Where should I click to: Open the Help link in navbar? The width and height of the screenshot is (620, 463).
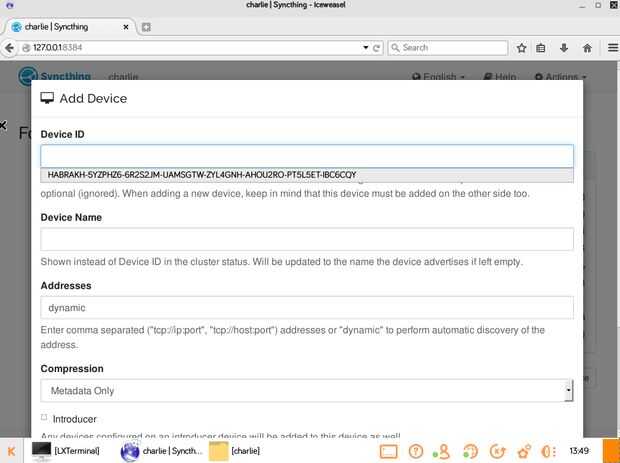coord(500,76)
